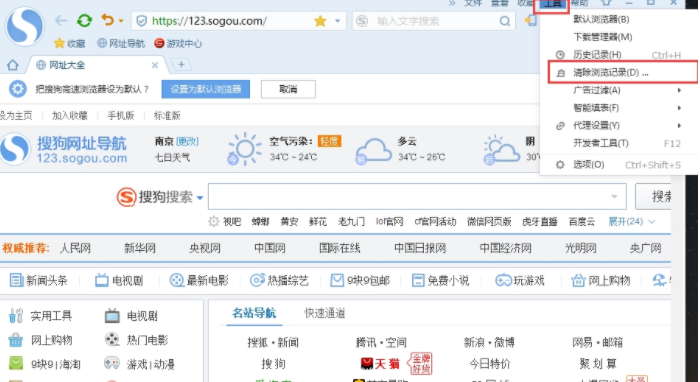The image size is (700, 382).
Task: Click the orange undo arrow icon
Action: 108,20
